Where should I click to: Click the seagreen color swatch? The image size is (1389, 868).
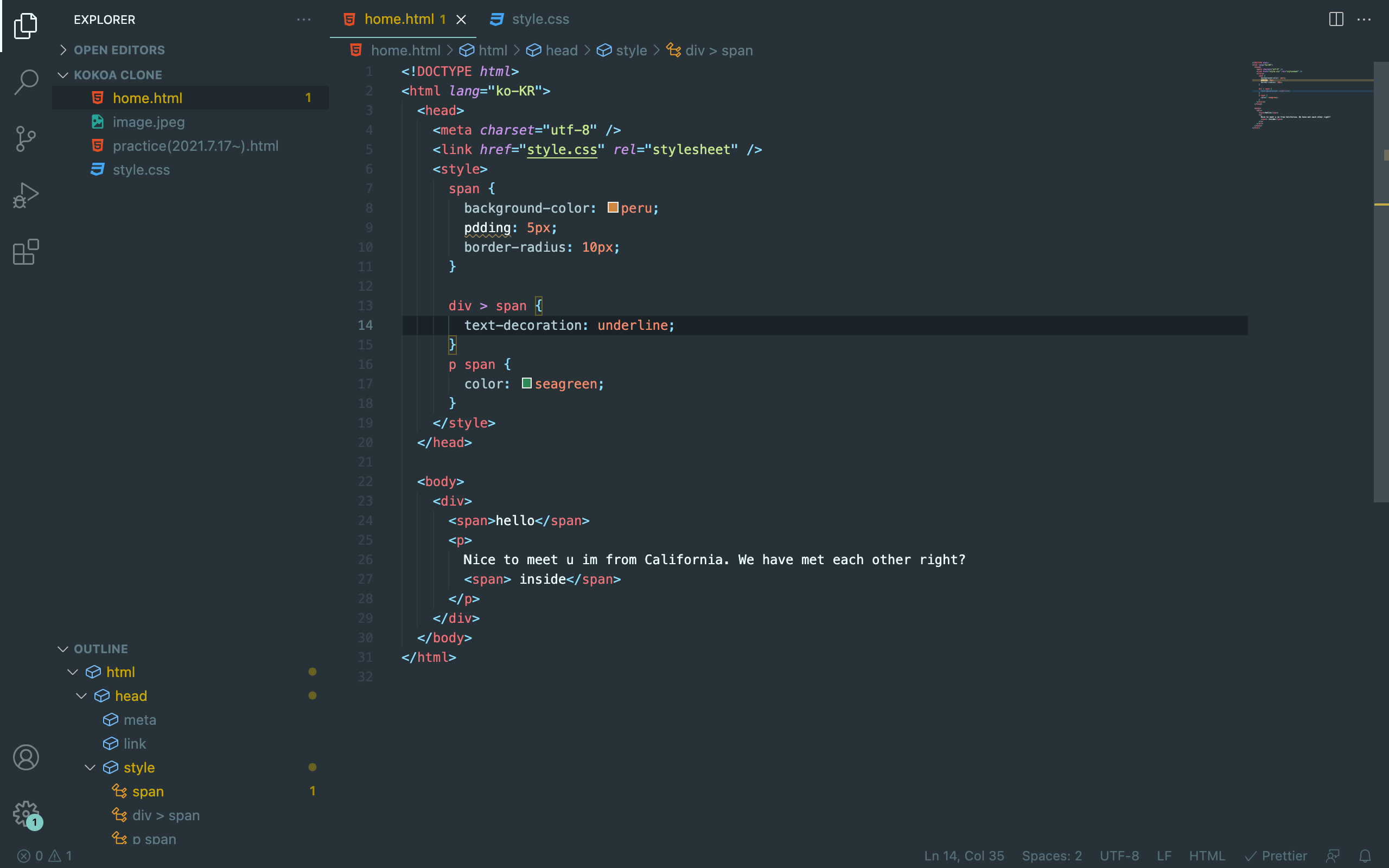[526, 384]
